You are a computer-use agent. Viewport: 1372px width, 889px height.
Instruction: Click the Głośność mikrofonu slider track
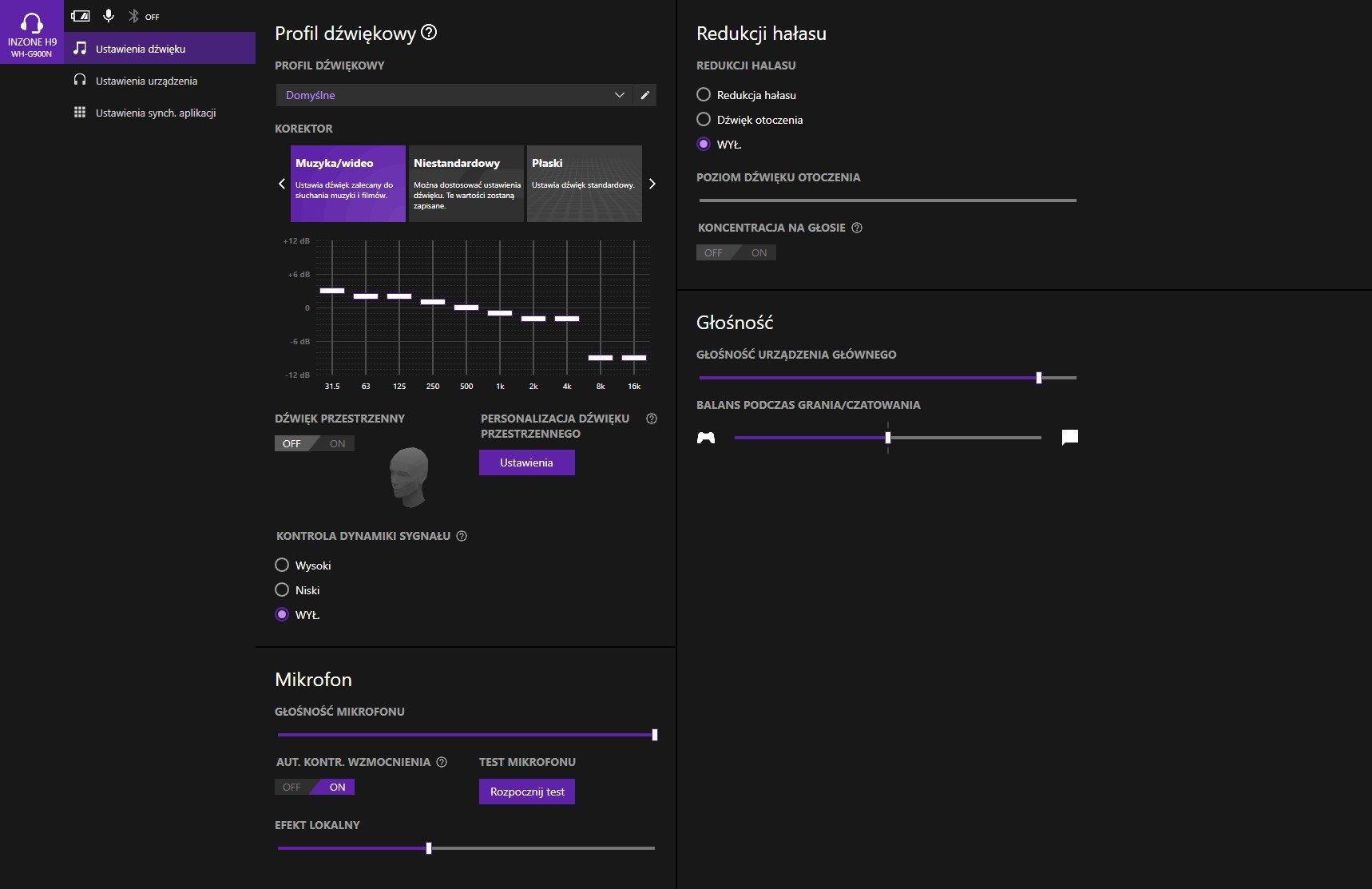tap(465, 735)
